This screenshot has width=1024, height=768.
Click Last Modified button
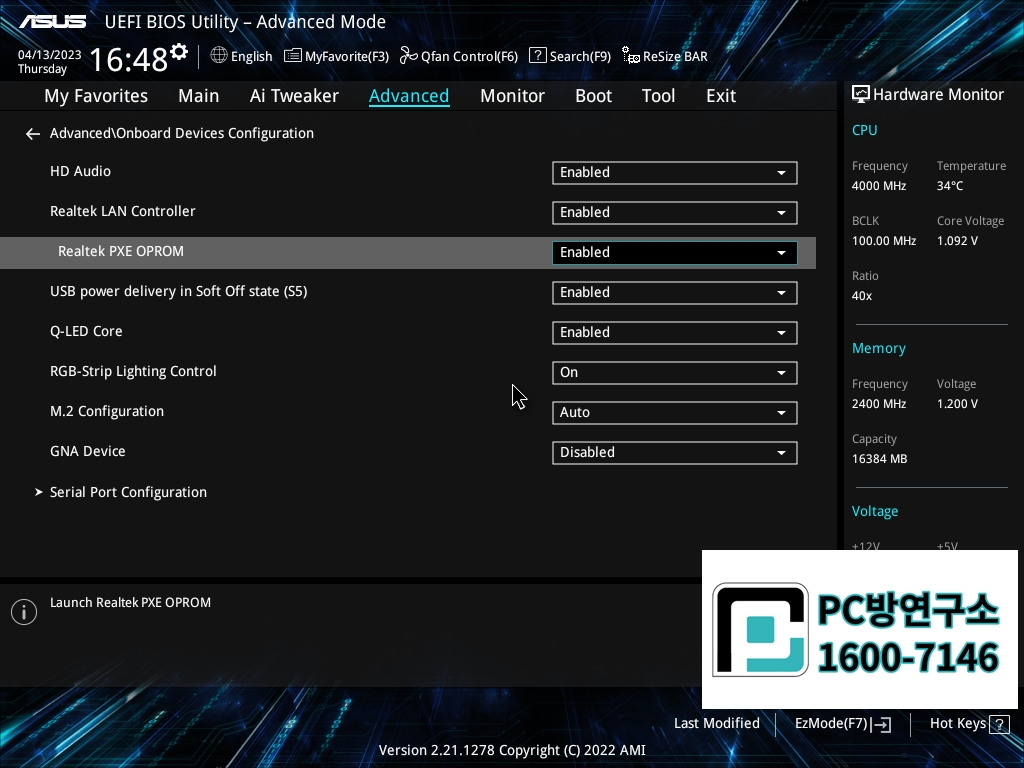point(716,724)
